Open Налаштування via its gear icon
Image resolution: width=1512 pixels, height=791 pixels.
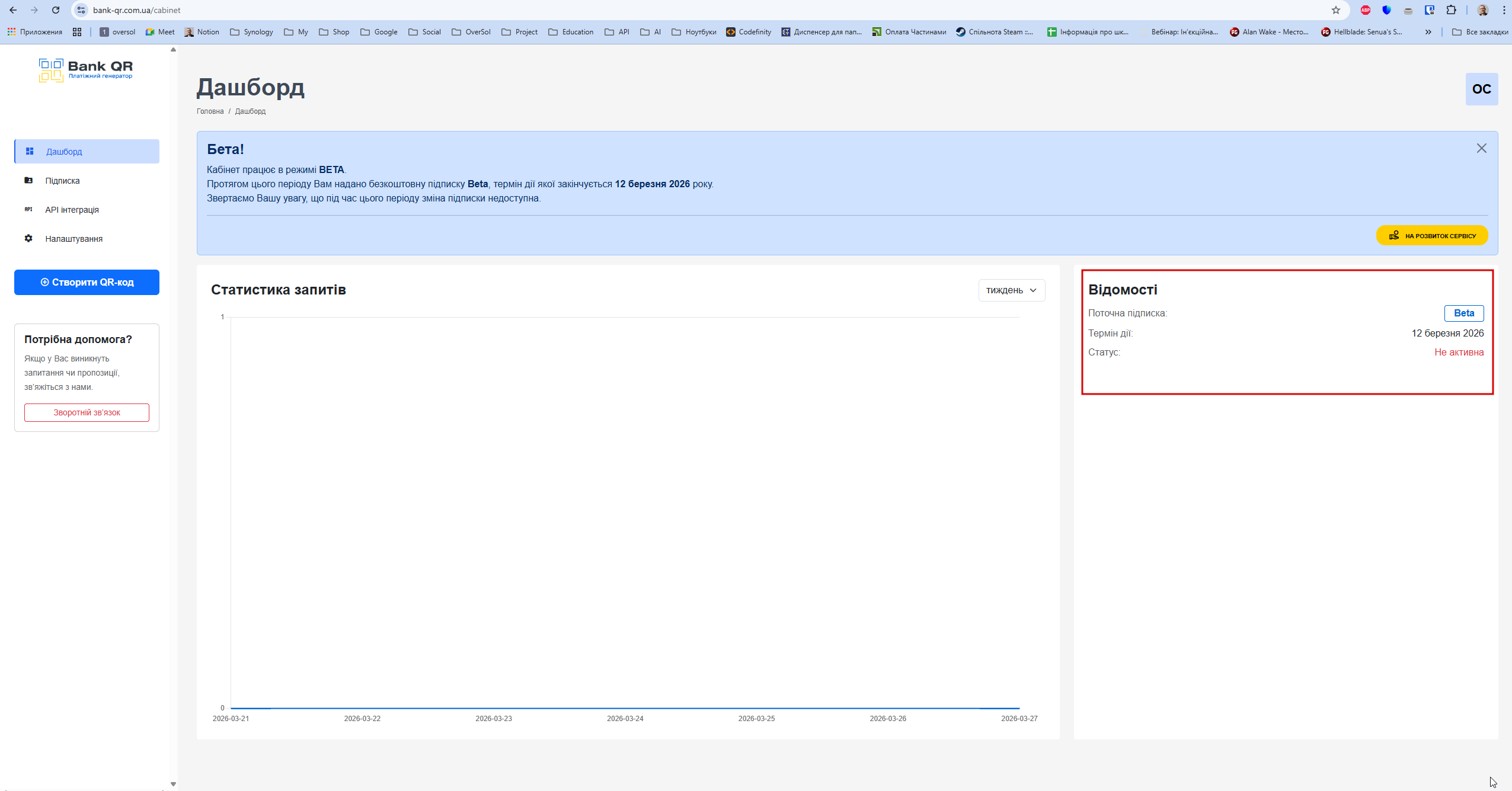pyautogui.click(x=28, y=238)
